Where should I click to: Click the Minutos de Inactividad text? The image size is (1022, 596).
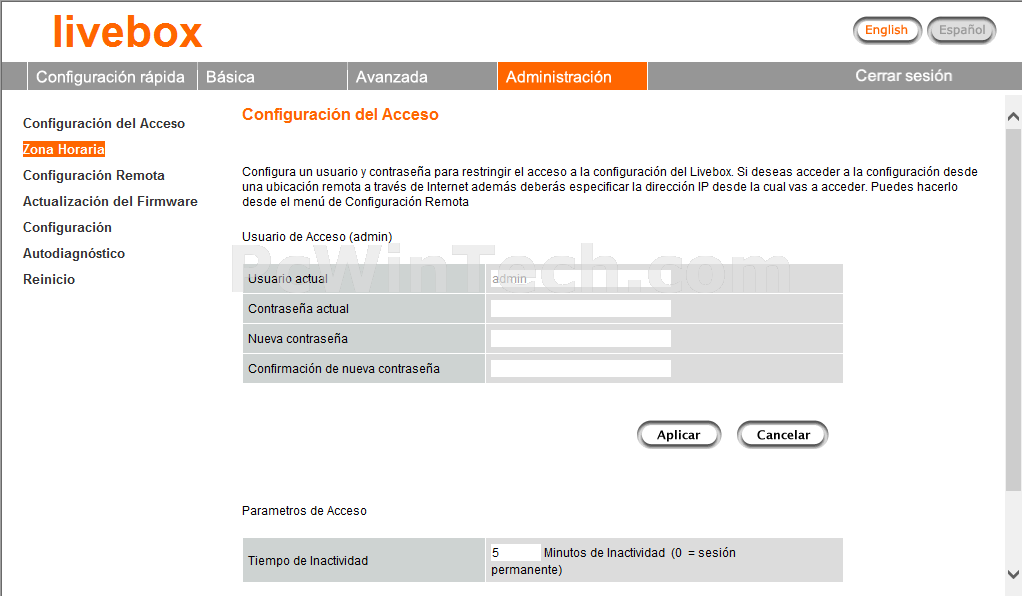pyautogui.click(x=604, y=552)
